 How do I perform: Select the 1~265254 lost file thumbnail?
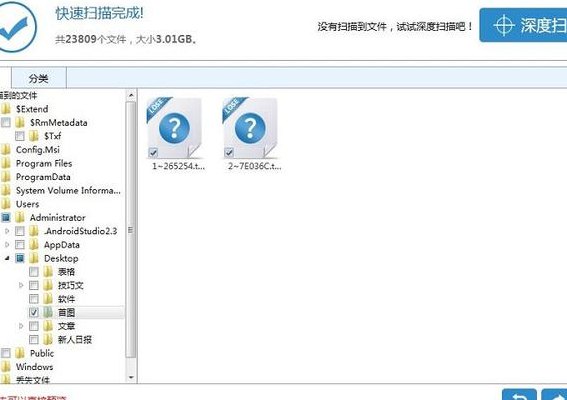click(174, 128)
